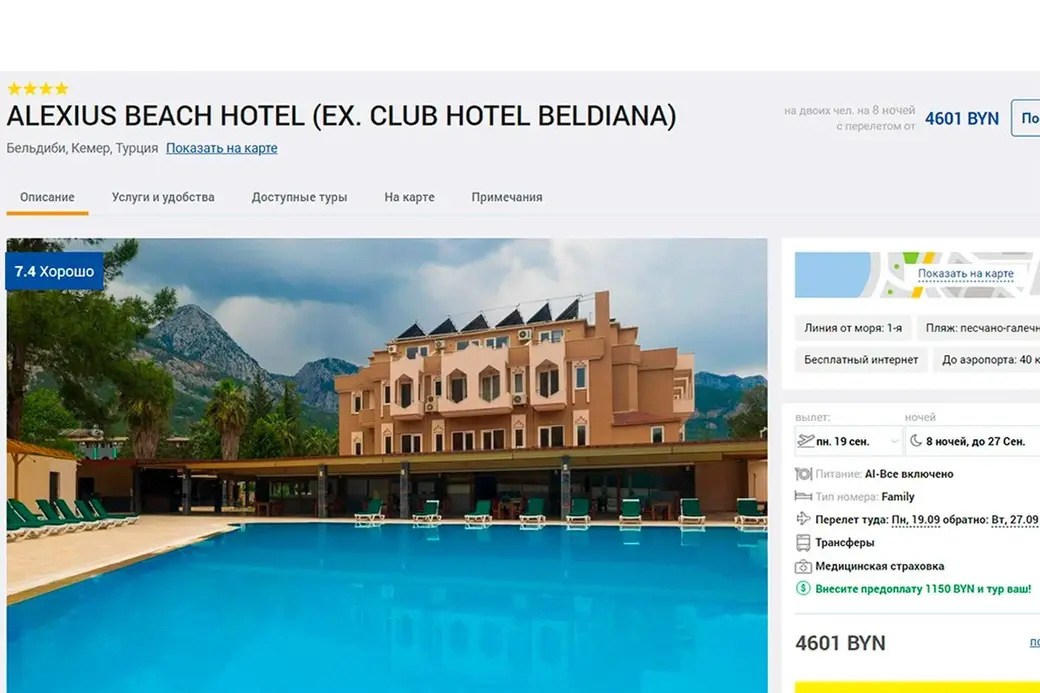This screenshot has width=1040, height=693.
Task: Open the Примечания tab
Action: pyautogui.click(x=507, y=197)
